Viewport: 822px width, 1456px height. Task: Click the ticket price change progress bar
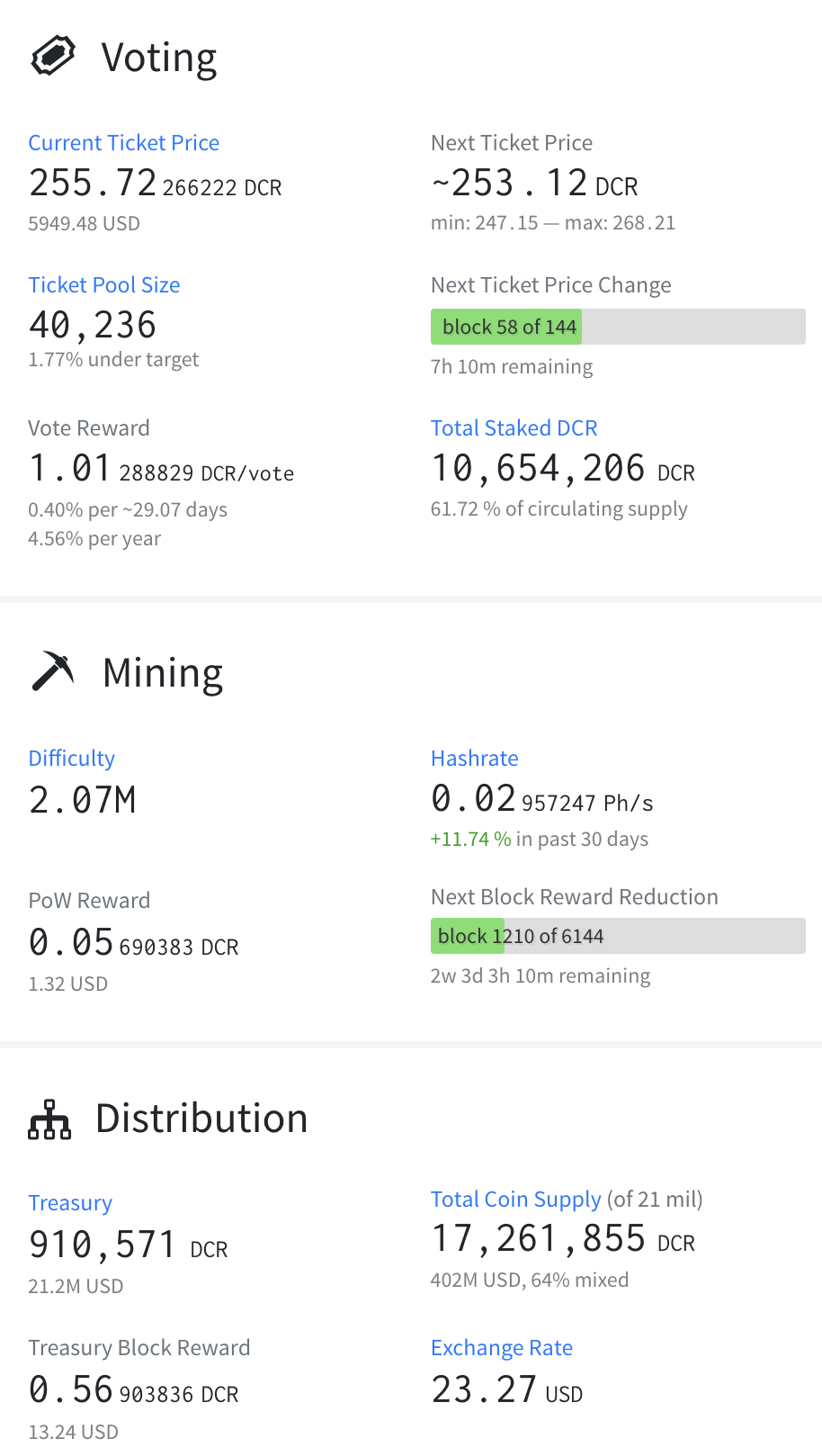click(618, 327)
